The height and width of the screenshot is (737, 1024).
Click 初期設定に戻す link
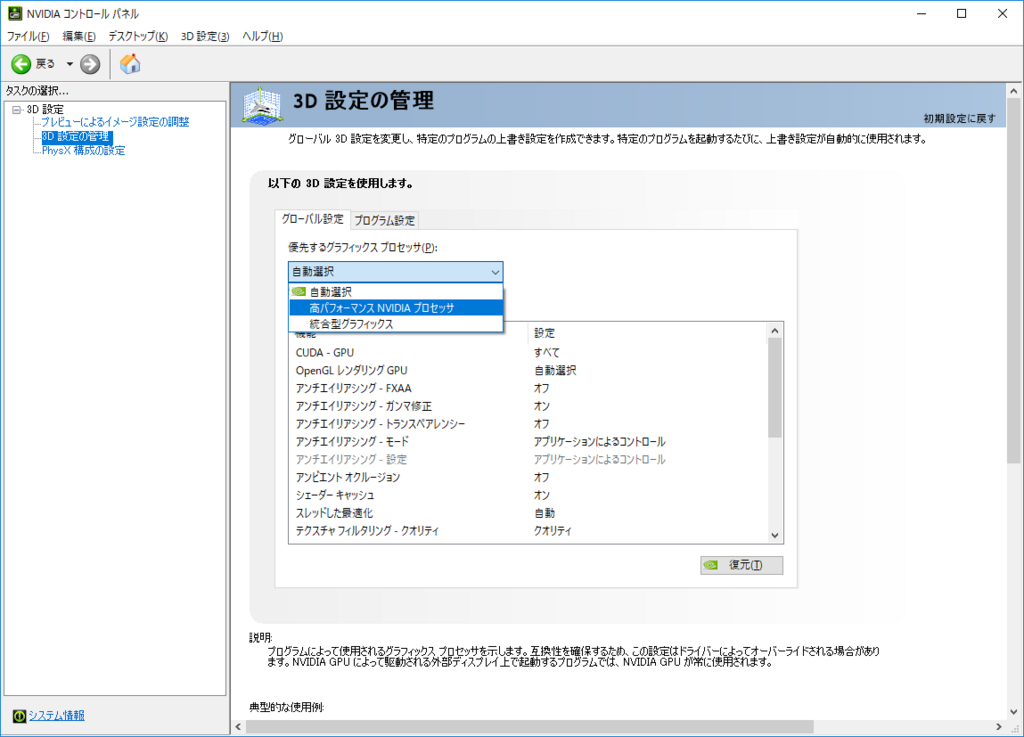coord(959,118)
